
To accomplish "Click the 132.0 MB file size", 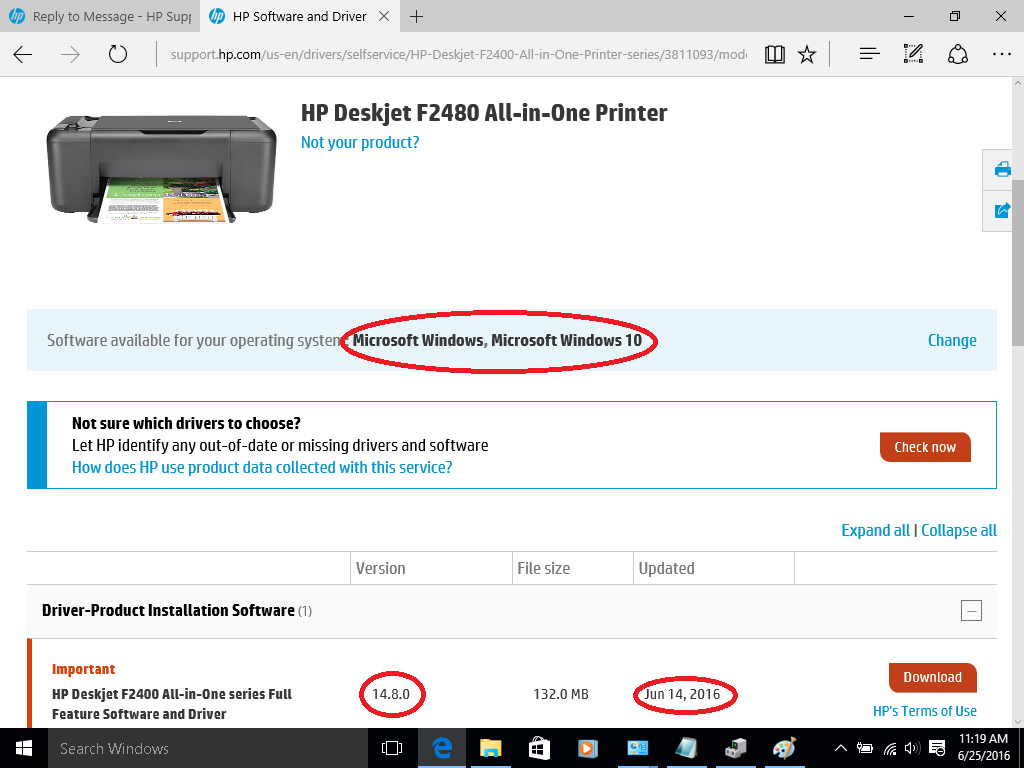I will (561, 694).
